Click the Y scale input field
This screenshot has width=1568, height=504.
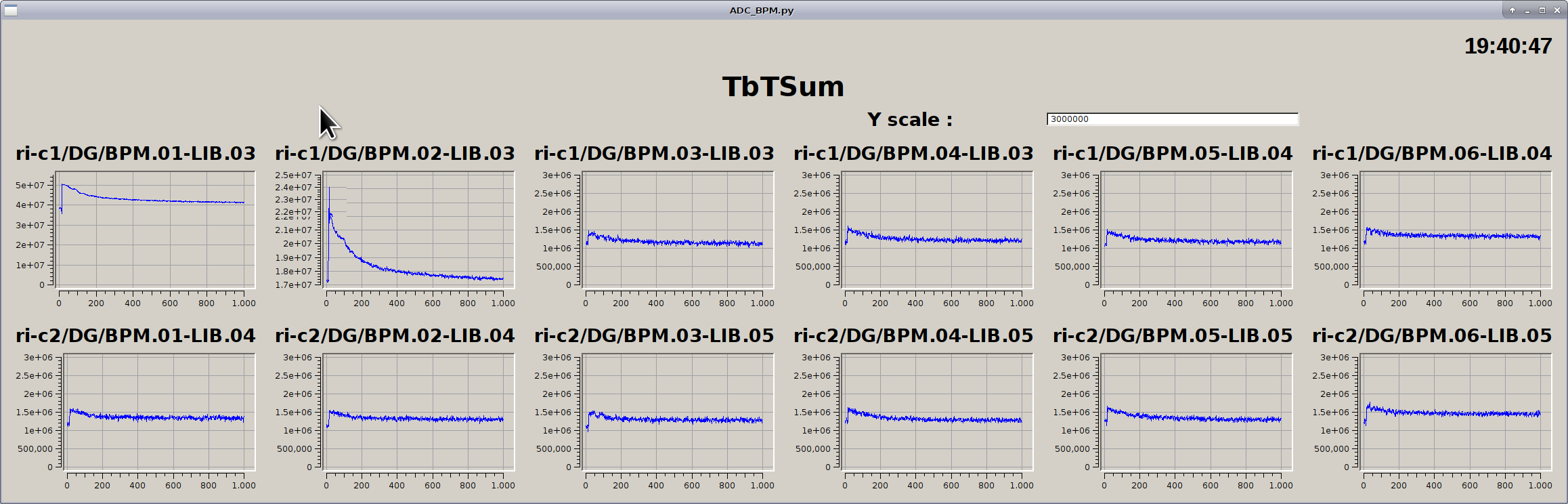(x=1172, y=119)
